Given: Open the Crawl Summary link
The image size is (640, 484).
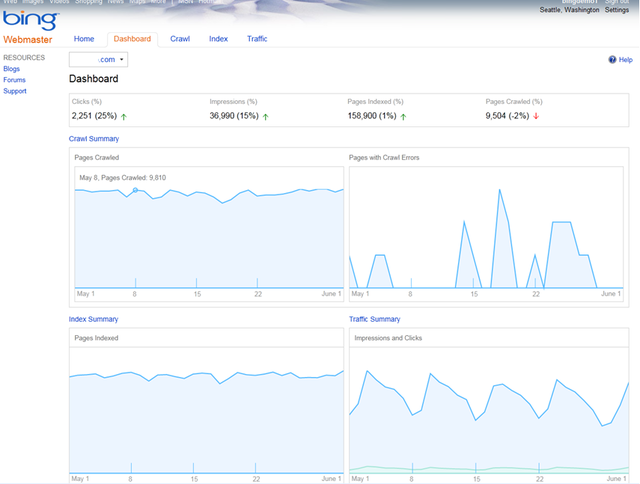Looking at the screenshot, I should [94, 139].
